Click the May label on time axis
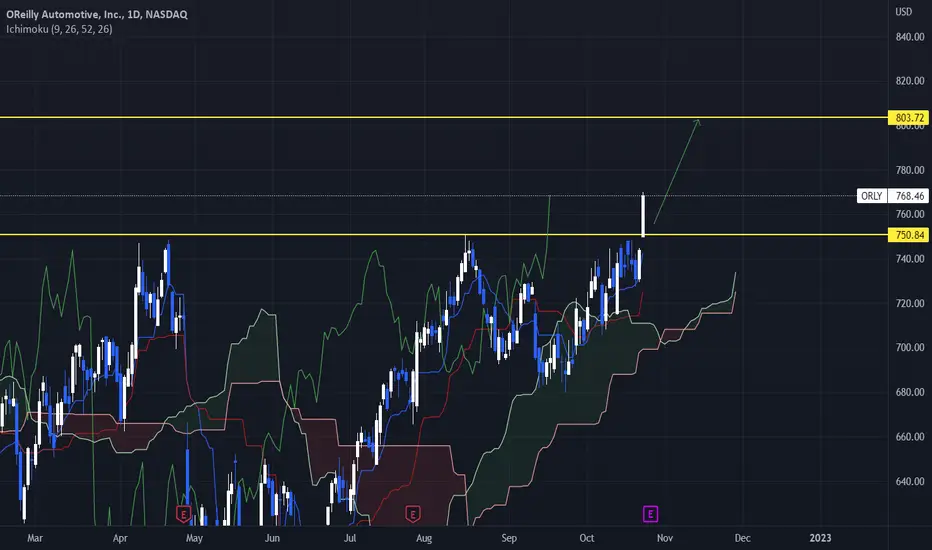The width and height of the screenshot is (932, 550). [194, 538]
